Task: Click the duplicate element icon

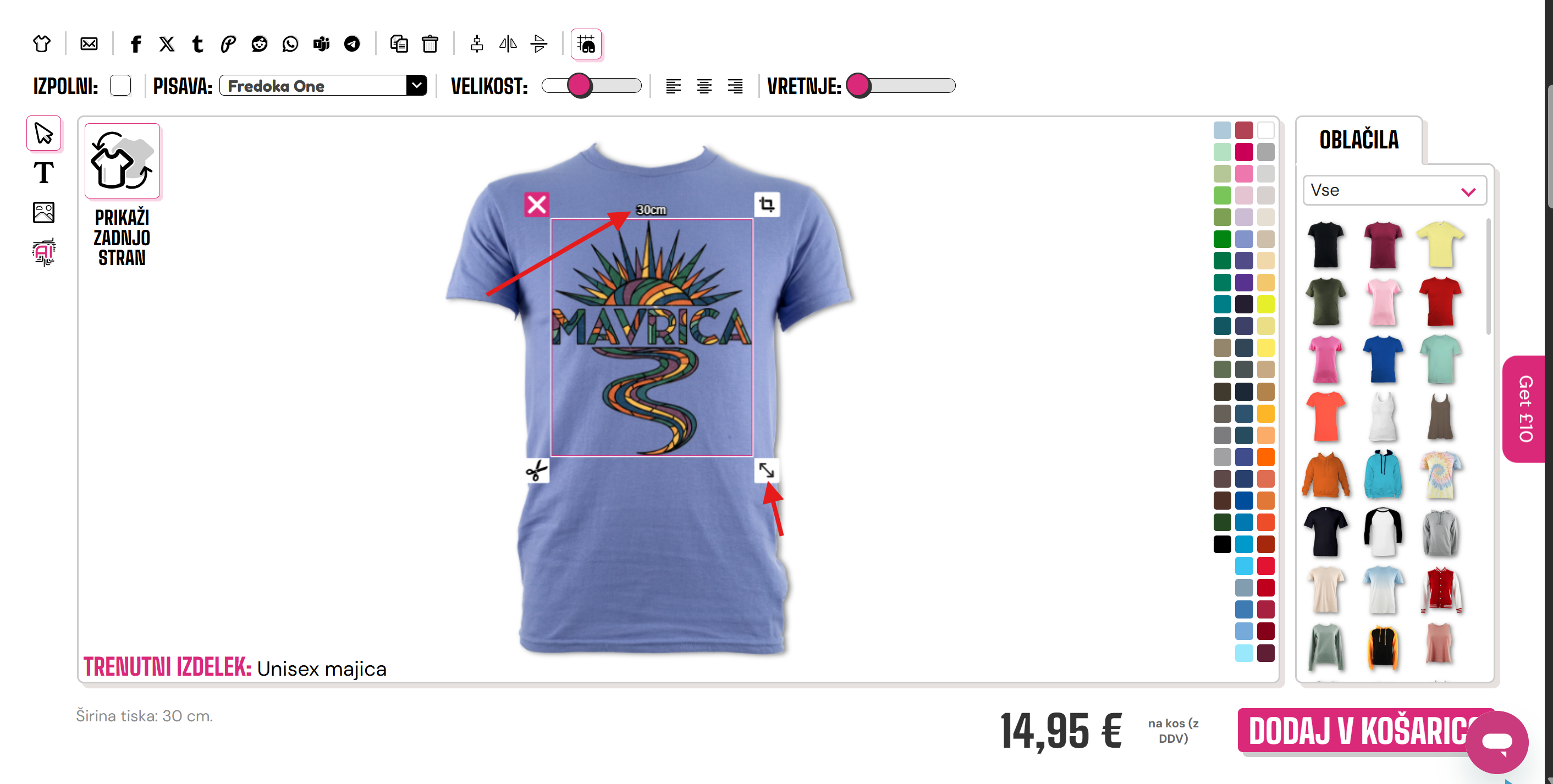Action: [x=399, y=44]
